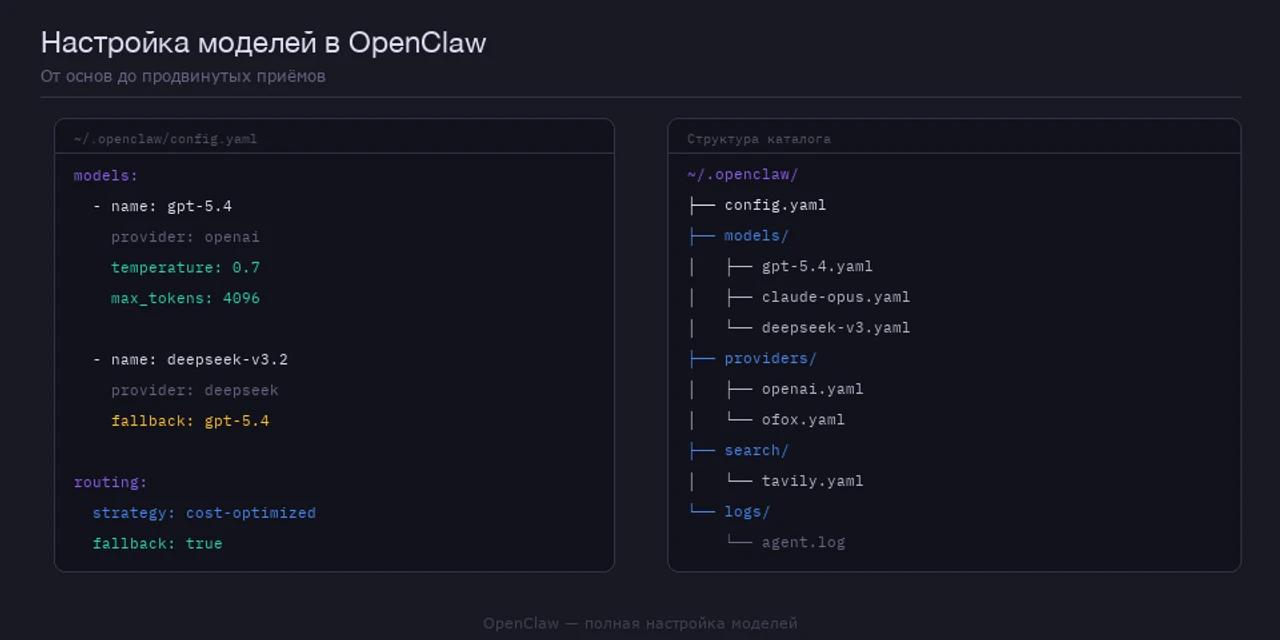
Task: Open the 'providers/' folder in tree
Action: [x=771, y=358]
